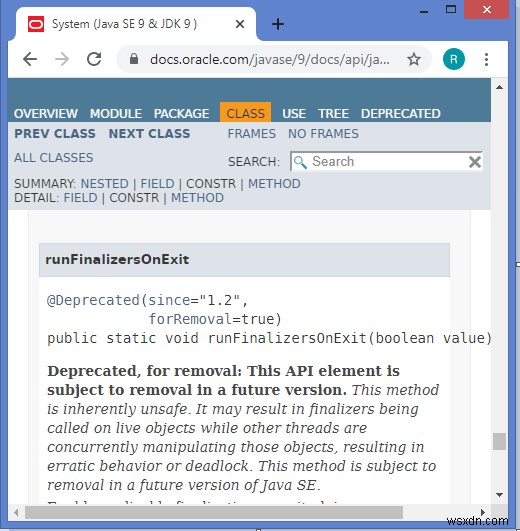Click the since="1.2" annotation attribute
This screenshot has width=520, height=531.
tap(194, 301)
